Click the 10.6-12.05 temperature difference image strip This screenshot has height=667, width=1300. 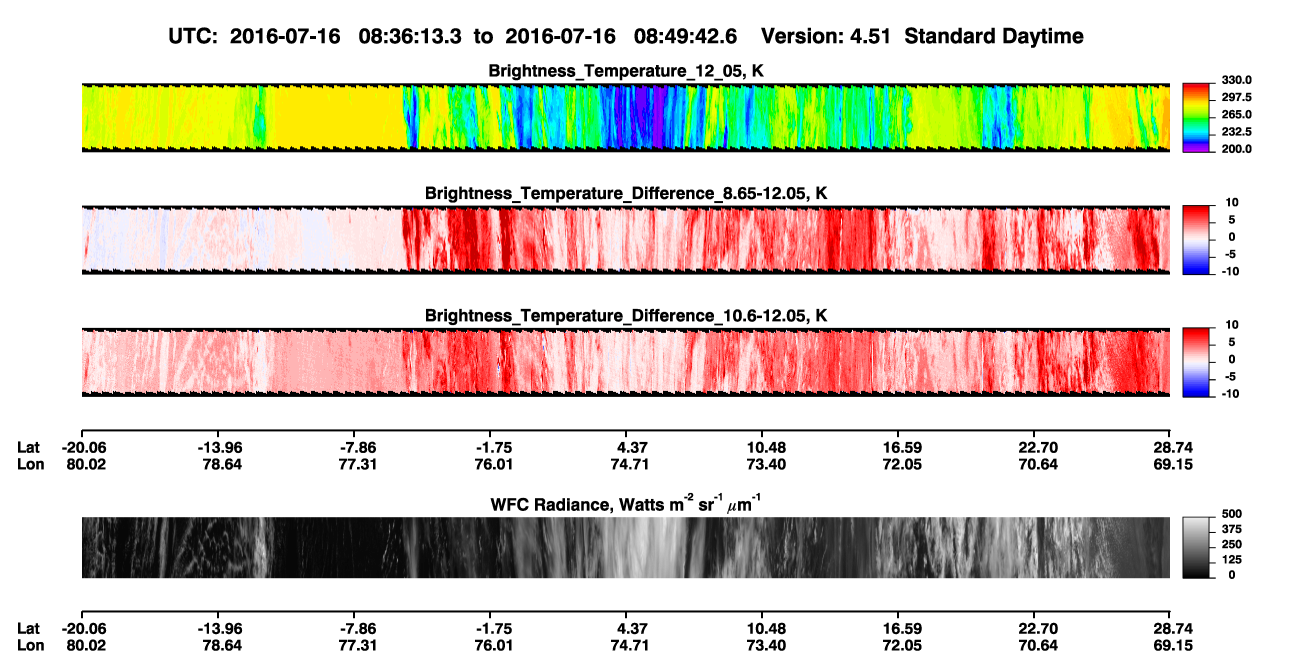[625, 361]
